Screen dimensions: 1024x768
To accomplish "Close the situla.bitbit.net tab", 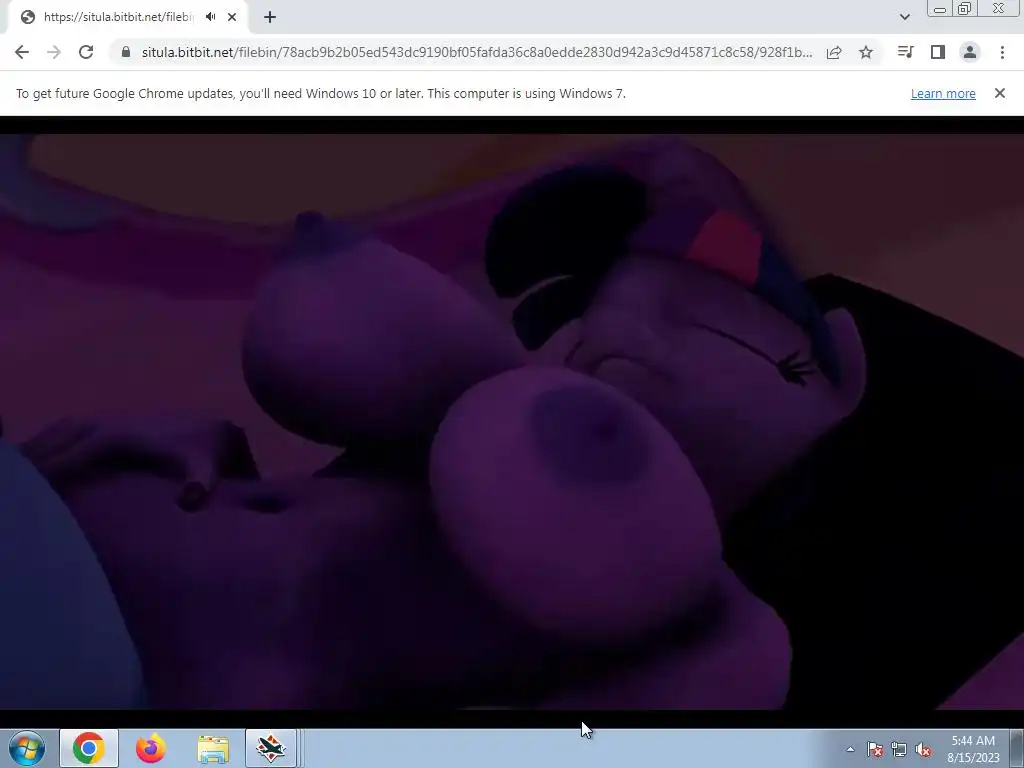I will pos(232,17).
